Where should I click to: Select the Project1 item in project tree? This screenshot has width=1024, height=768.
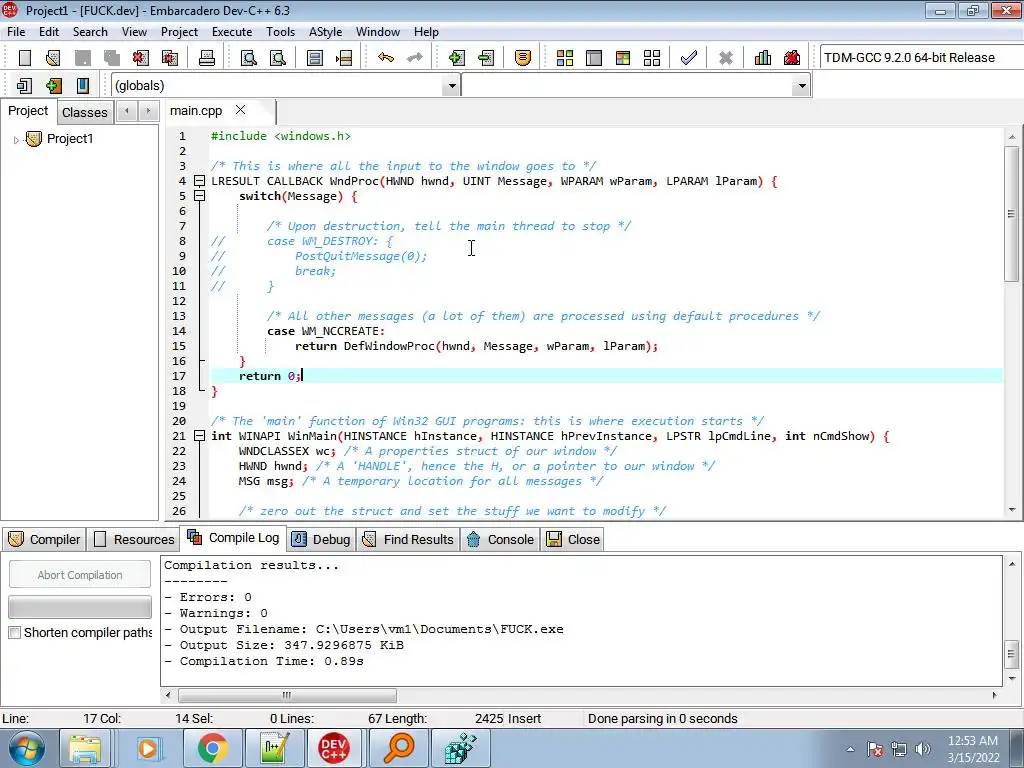(70, 139)
